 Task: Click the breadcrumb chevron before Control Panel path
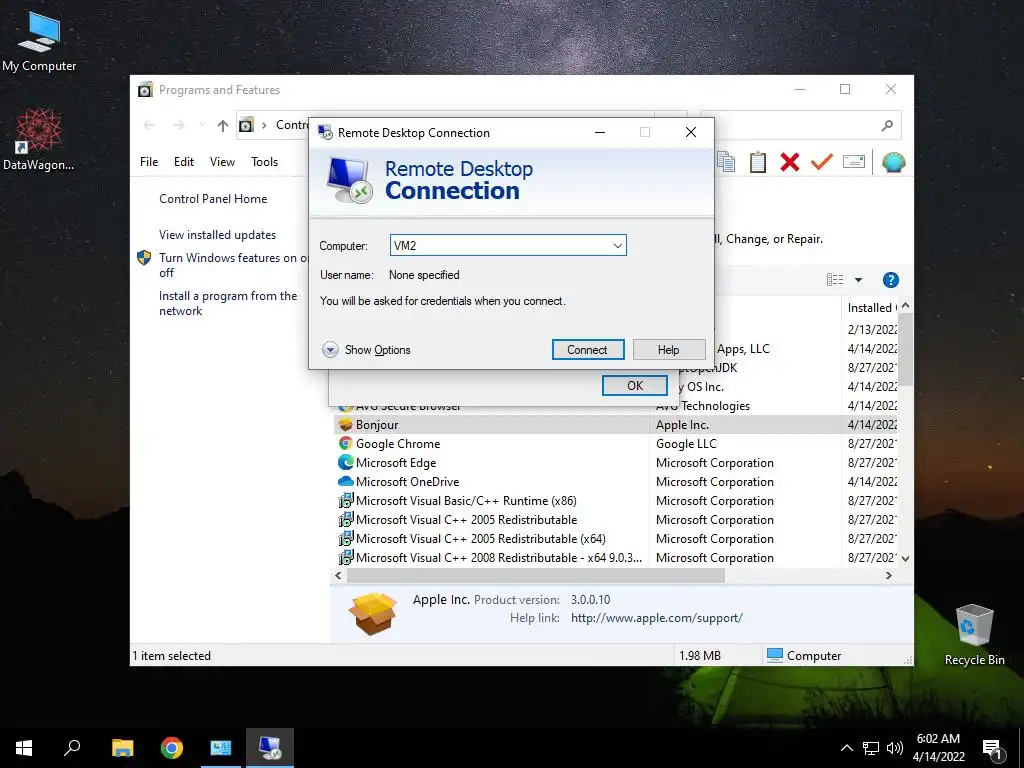pos(264,125)
